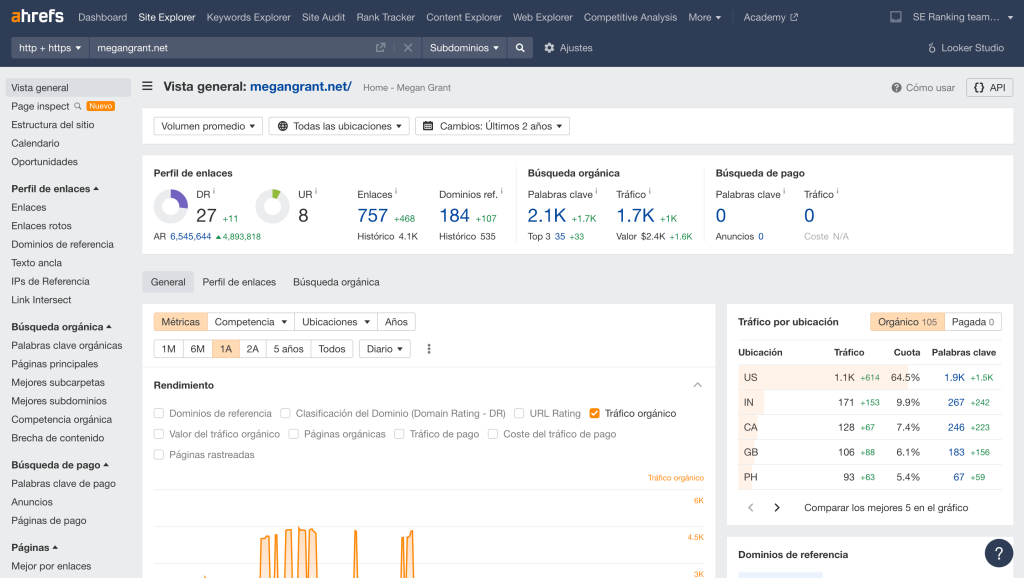Open Keywords Explorer in top menu

(x=249, y=17)
